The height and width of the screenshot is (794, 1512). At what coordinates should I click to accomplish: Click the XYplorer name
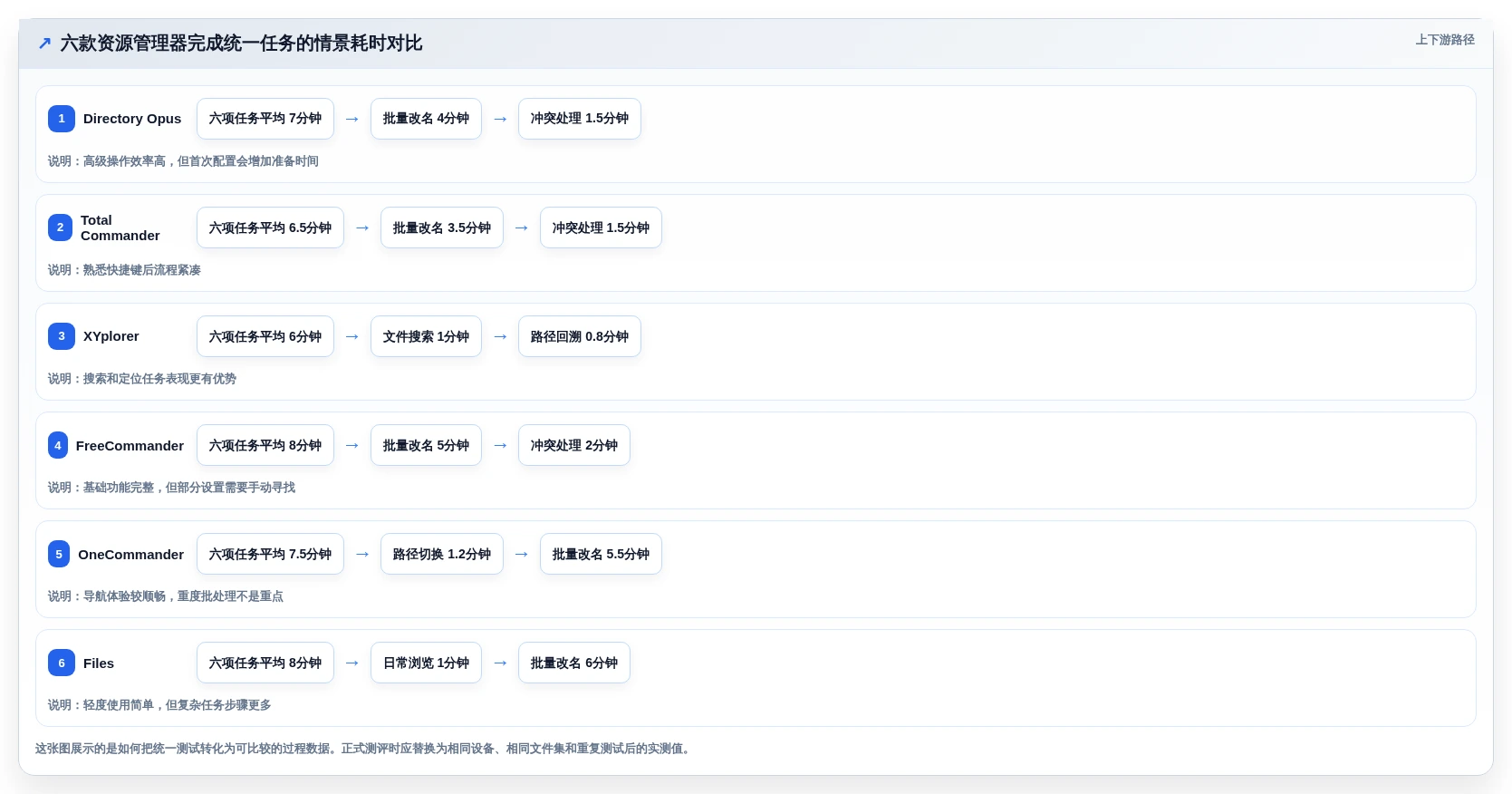tap(111, 336)
